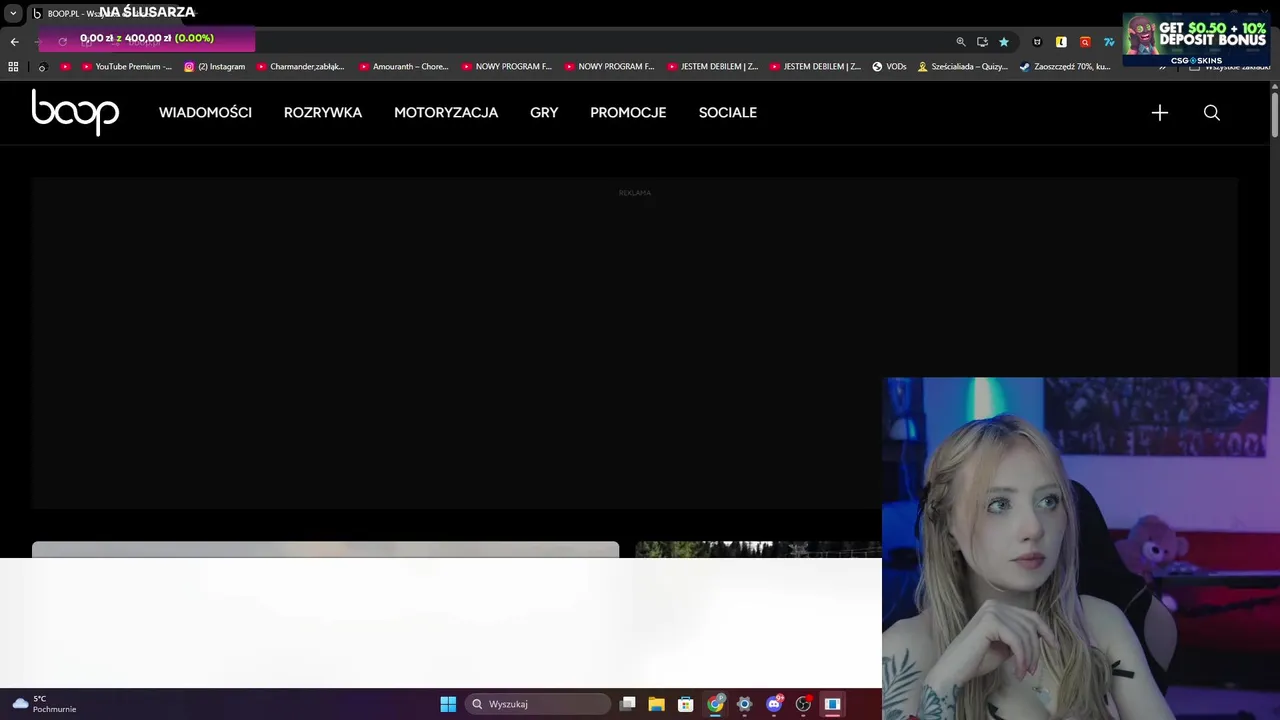Go to the SOCIALE section
1280x720 pixels.
point(728,113)
